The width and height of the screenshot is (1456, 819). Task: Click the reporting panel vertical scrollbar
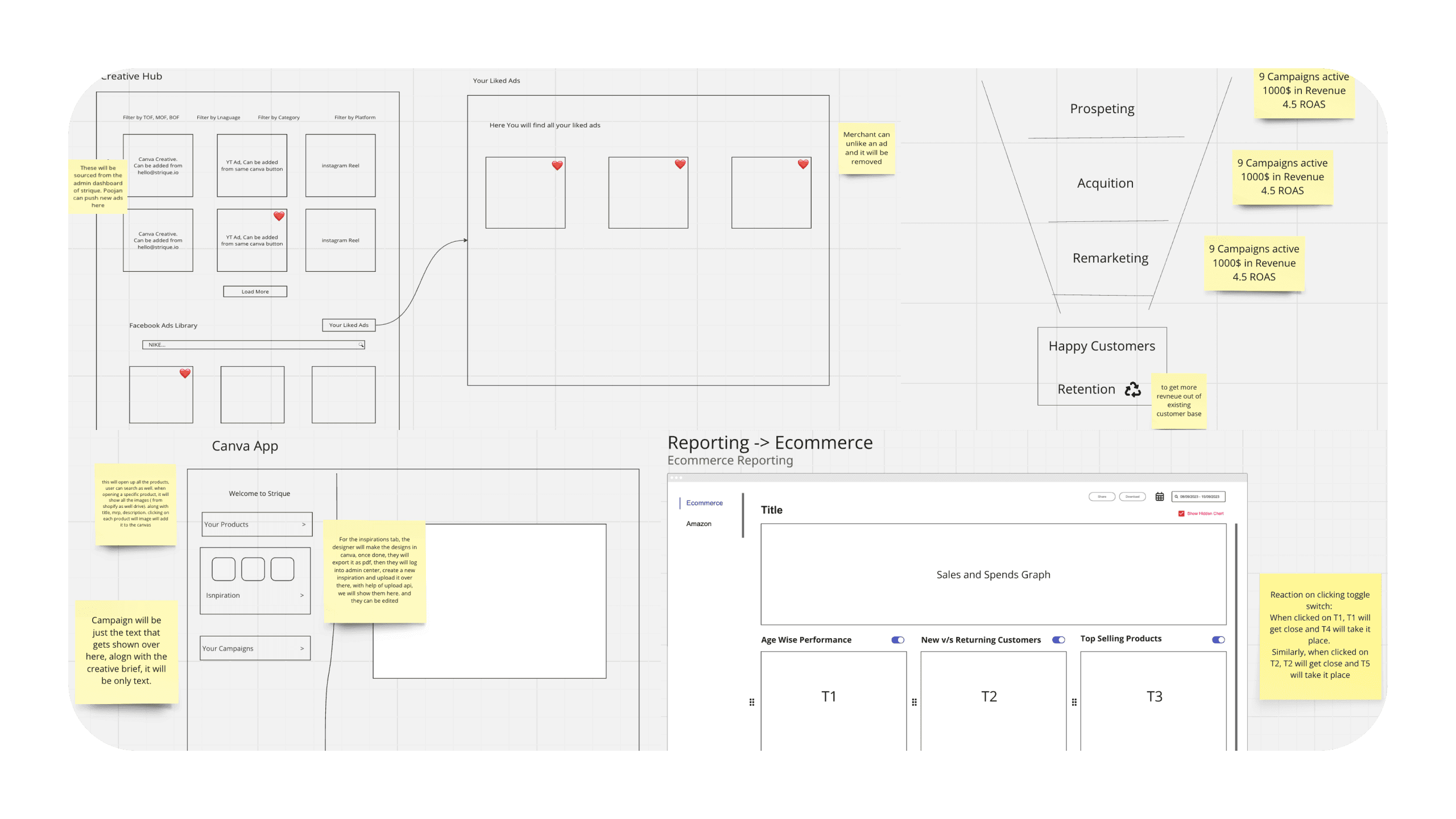point(1236,637)
